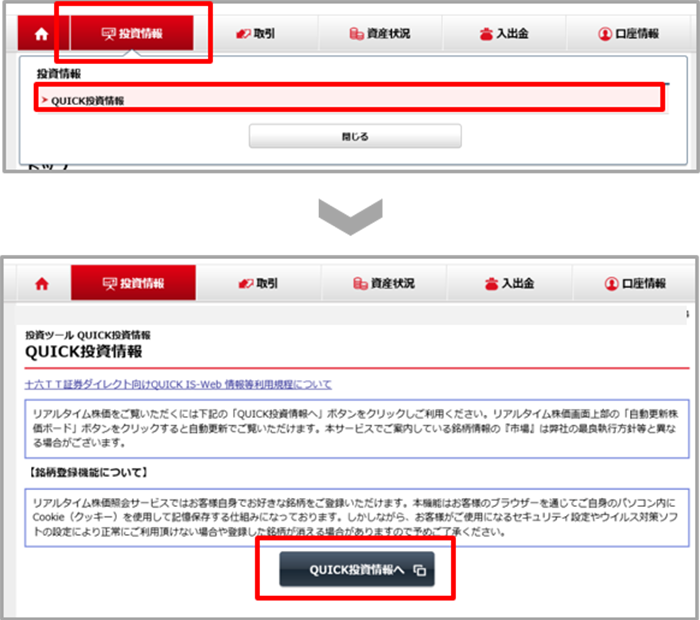Open the QUICK IS-Web 情報等利用規程 link
This screenshot has width=700, height=620.
coord(178,384)
